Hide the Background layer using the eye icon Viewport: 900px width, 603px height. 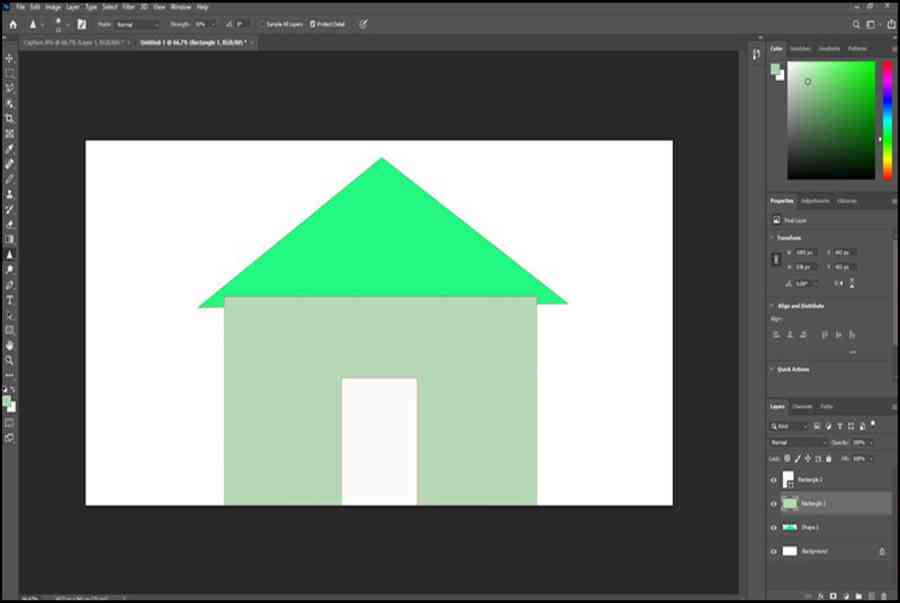point(774,551)
